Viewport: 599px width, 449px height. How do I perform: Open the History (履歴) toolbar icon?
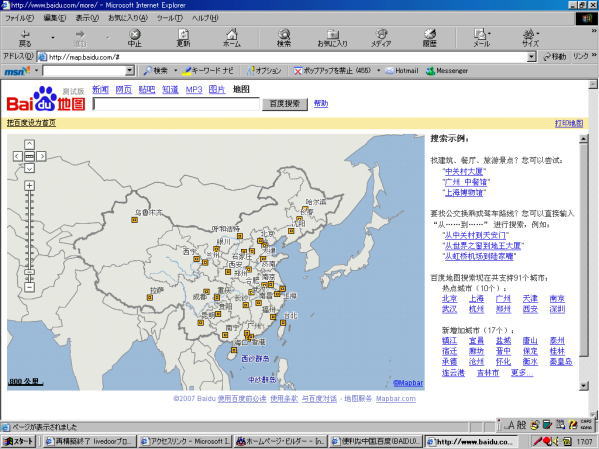click(x=429, y=38)
